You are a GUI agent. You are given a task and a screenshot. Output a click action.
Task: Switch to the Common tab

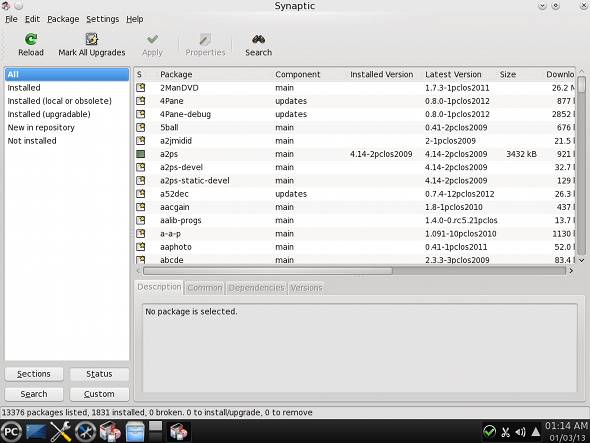coord(205,288)
